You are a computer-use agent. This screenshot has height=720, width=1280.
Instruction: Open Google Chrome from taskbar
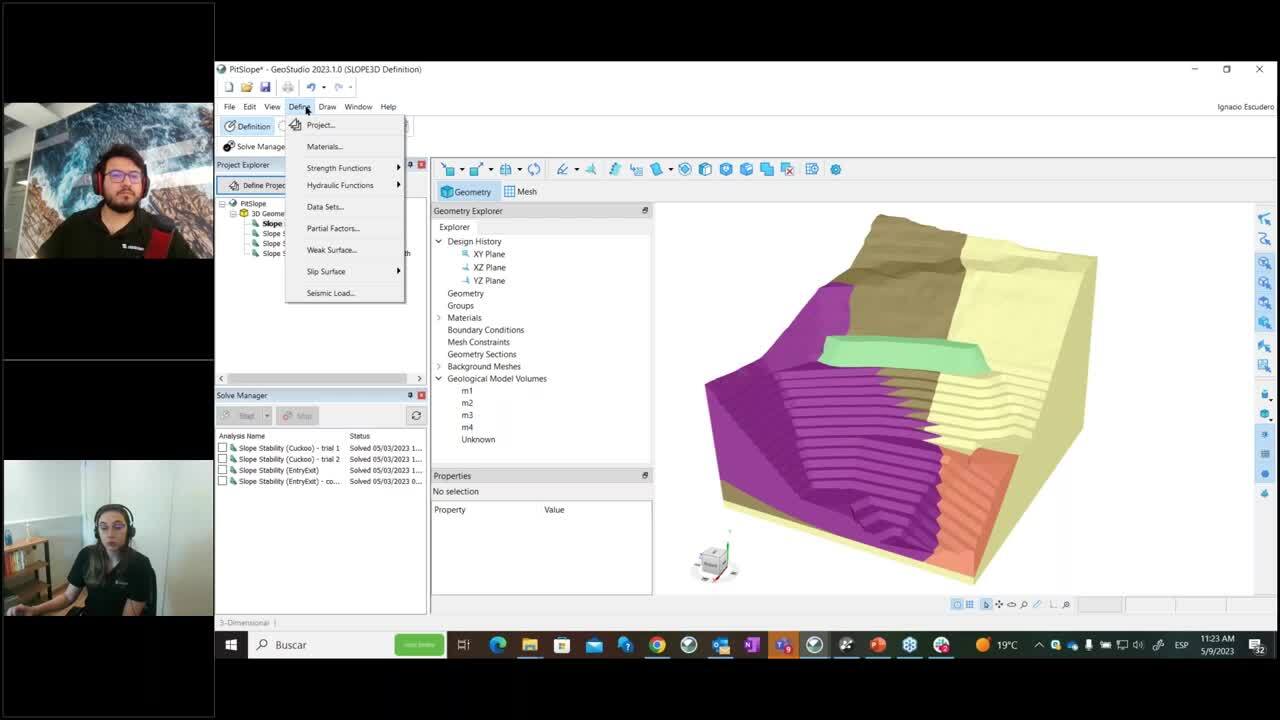click(657, 645)
